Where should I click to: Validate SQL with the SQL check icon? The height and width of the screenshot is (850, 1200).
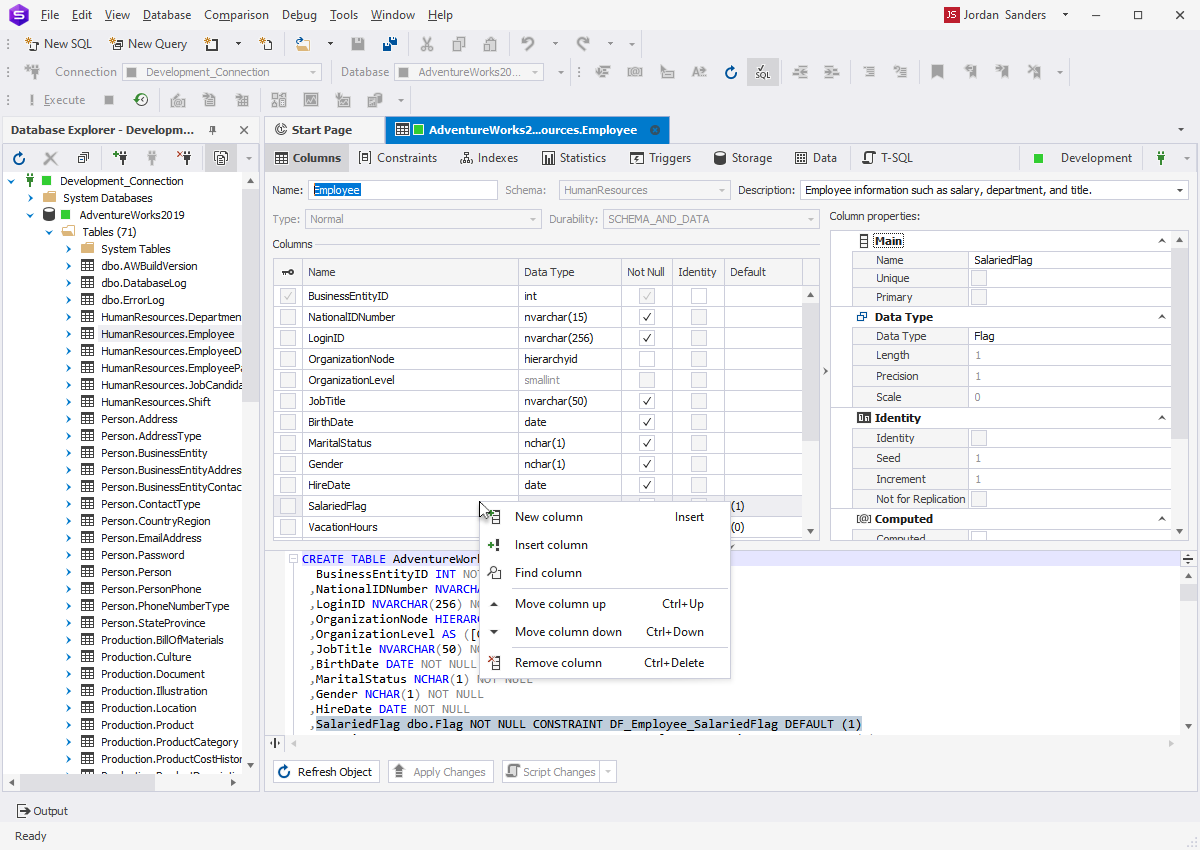pyautogui.click(x=762, y=72)
